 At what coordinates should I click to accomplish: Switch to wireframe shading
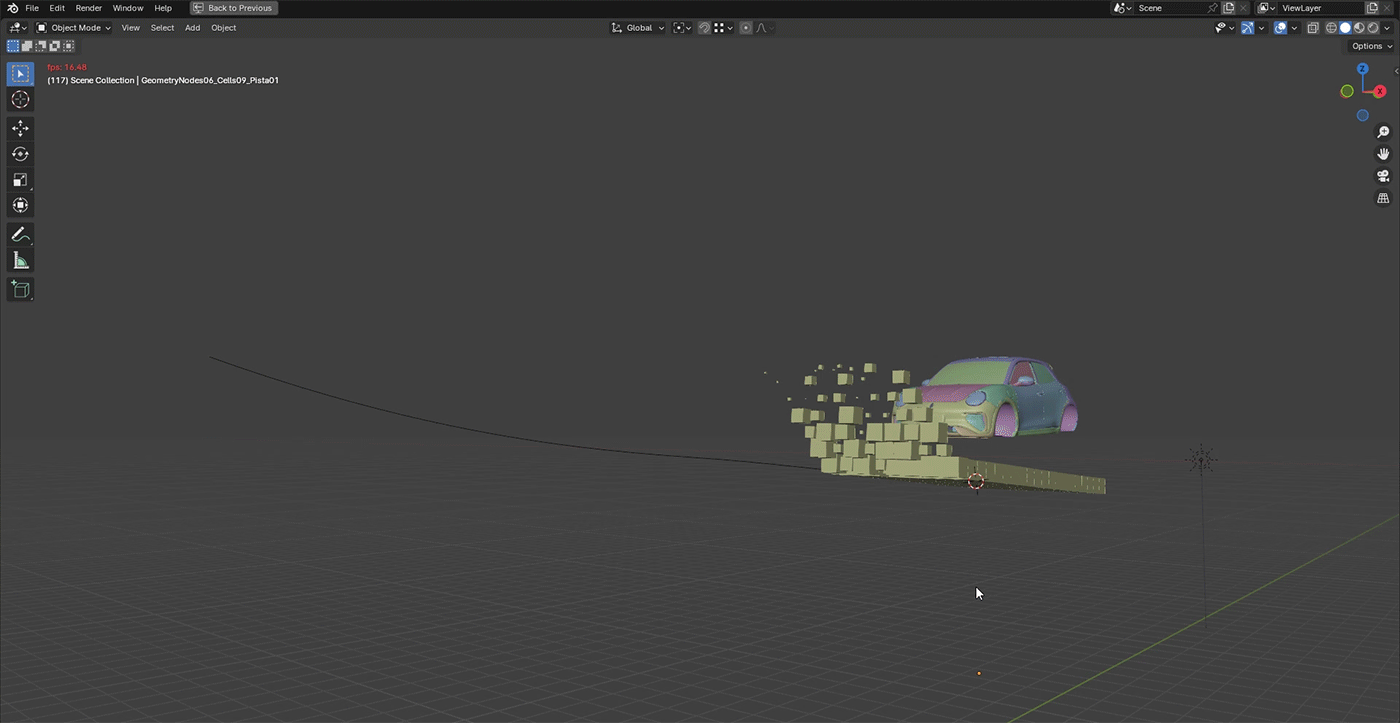click(1331, 28)
